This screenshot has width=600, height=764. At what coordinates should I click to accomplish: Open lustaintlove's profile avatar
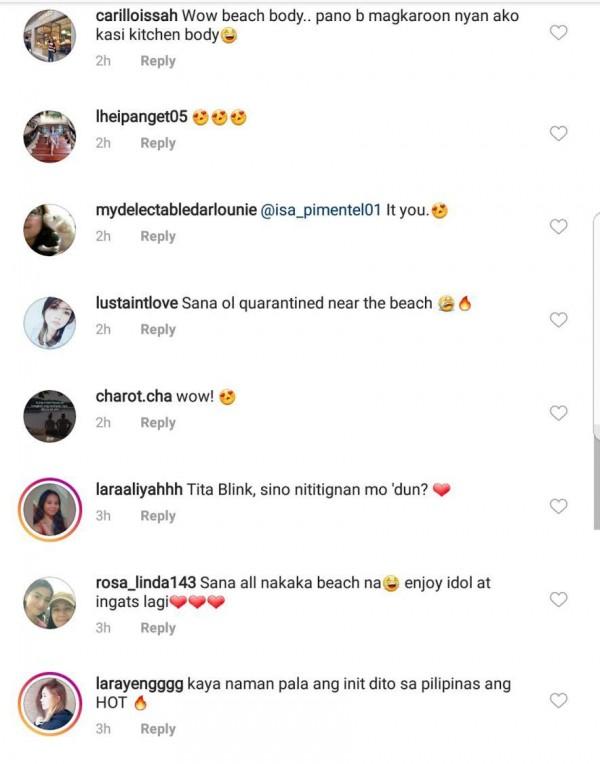50,322
